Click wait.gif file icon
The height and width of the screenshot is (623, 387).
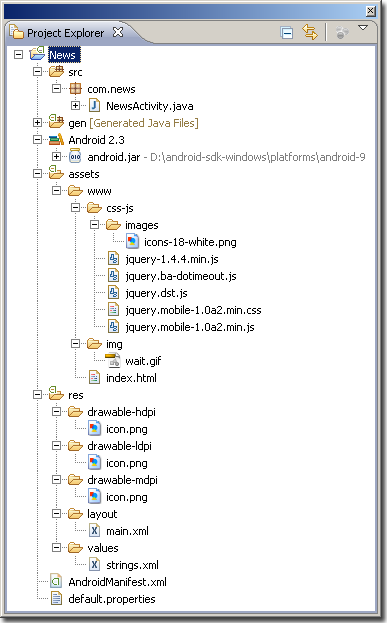(113, 360)
